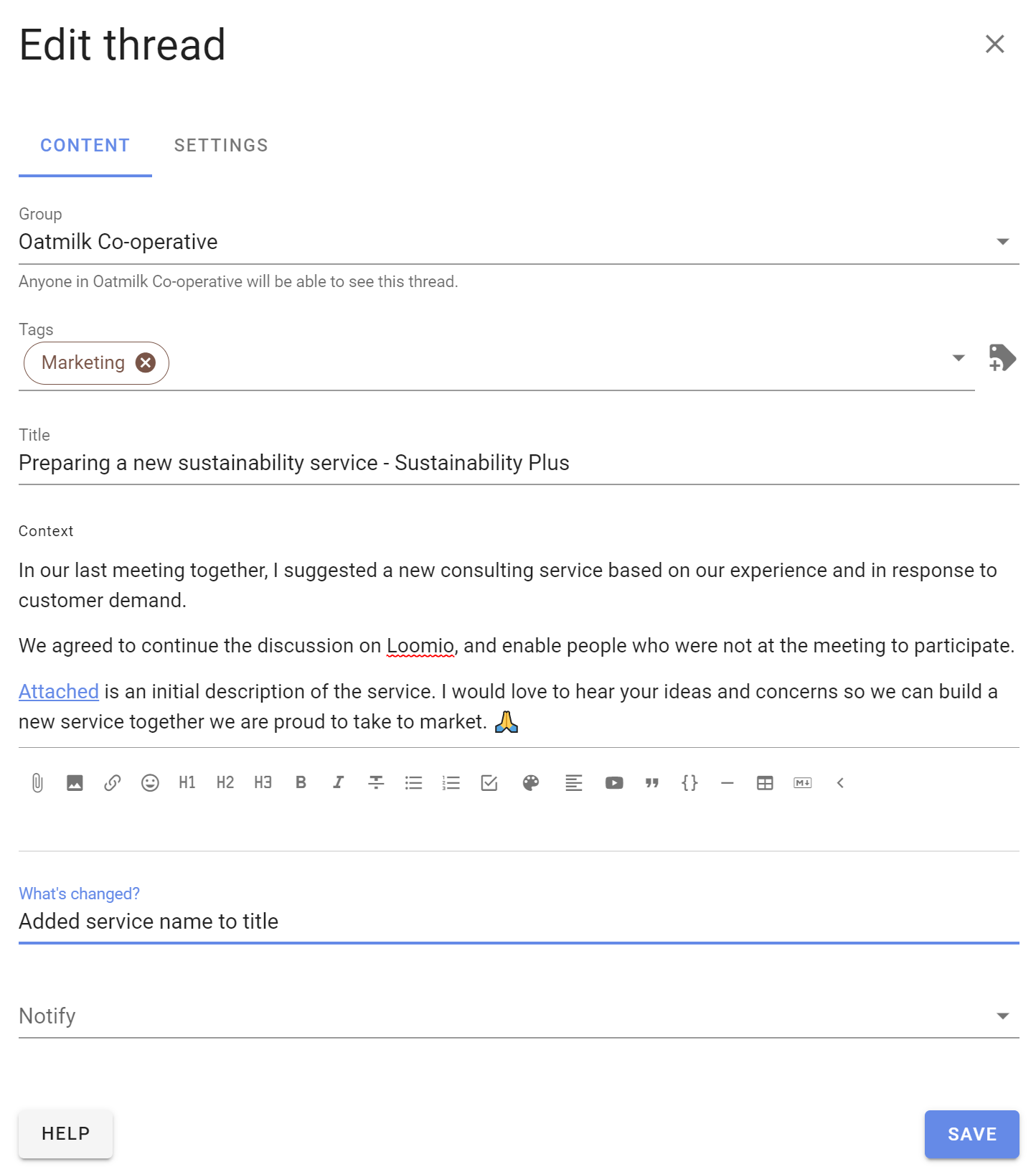This screenshot has width=1036, height=1167.
Task: Click into the Title input field
Action: [x=519, y=463]
